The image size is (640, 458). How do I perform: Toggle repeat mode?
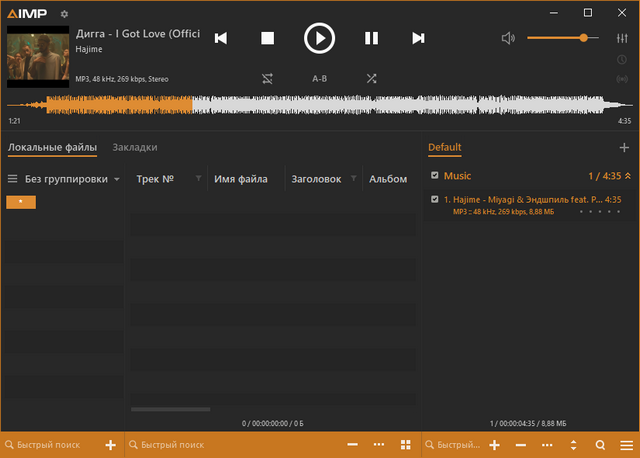[x=267, y=77]
